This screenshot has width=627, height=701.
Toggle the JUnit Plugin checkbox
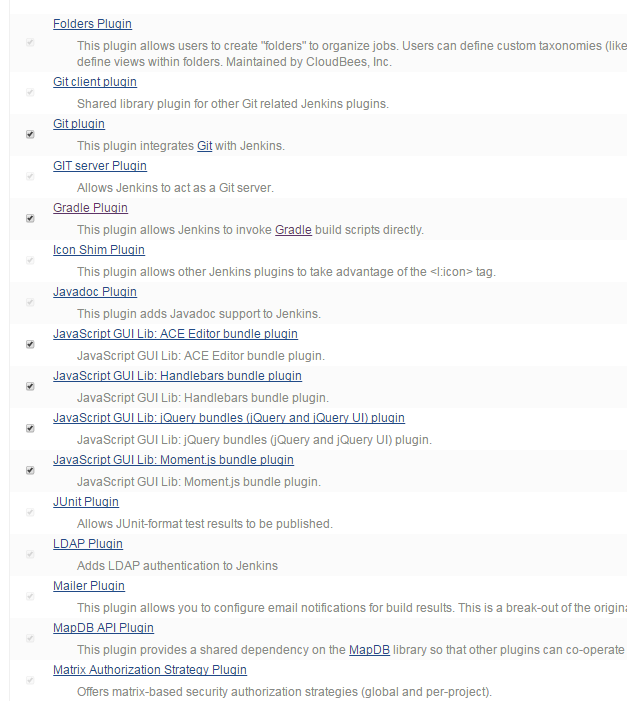pyautogui.click(x=30, y=513)
